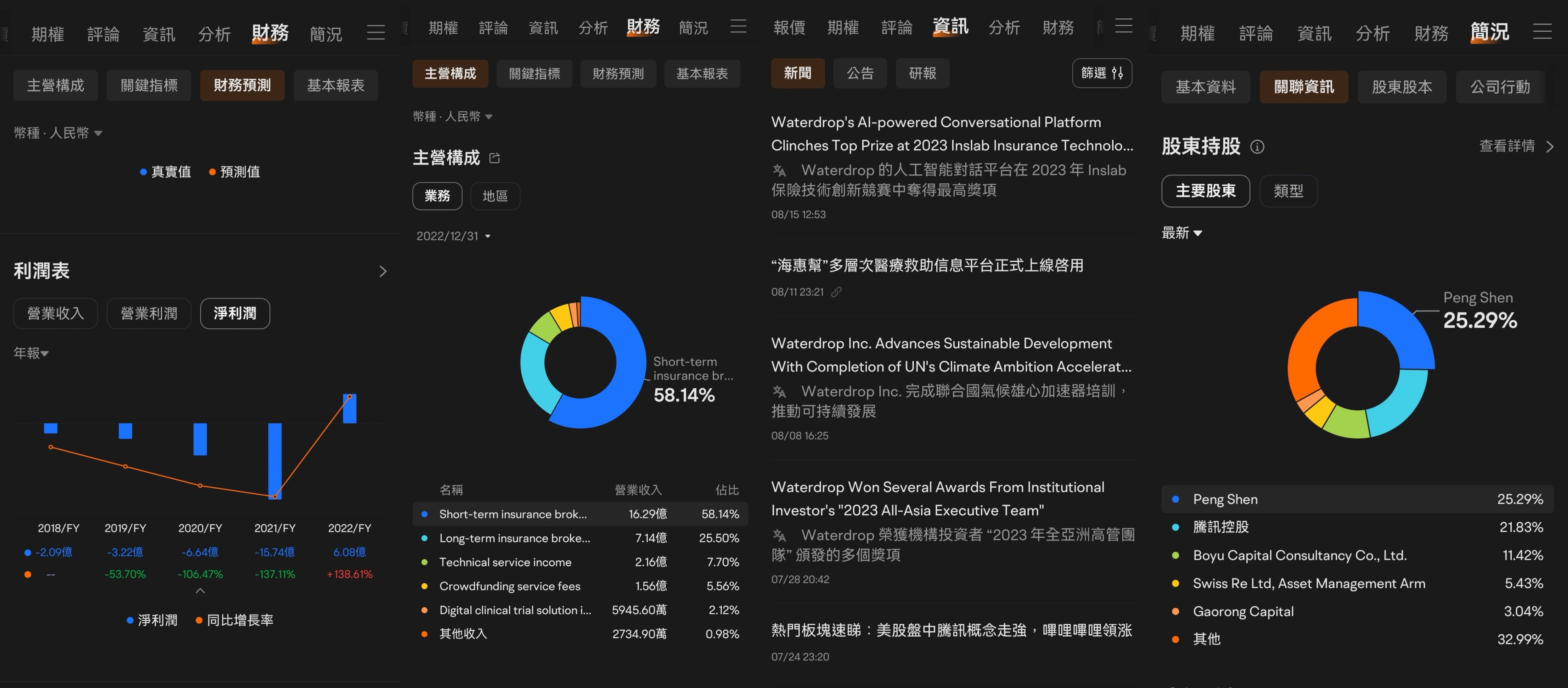Click info icon beside 股東持股
The width and height of the screenshot is (1568, 688).
click(x=1257, y=147)
